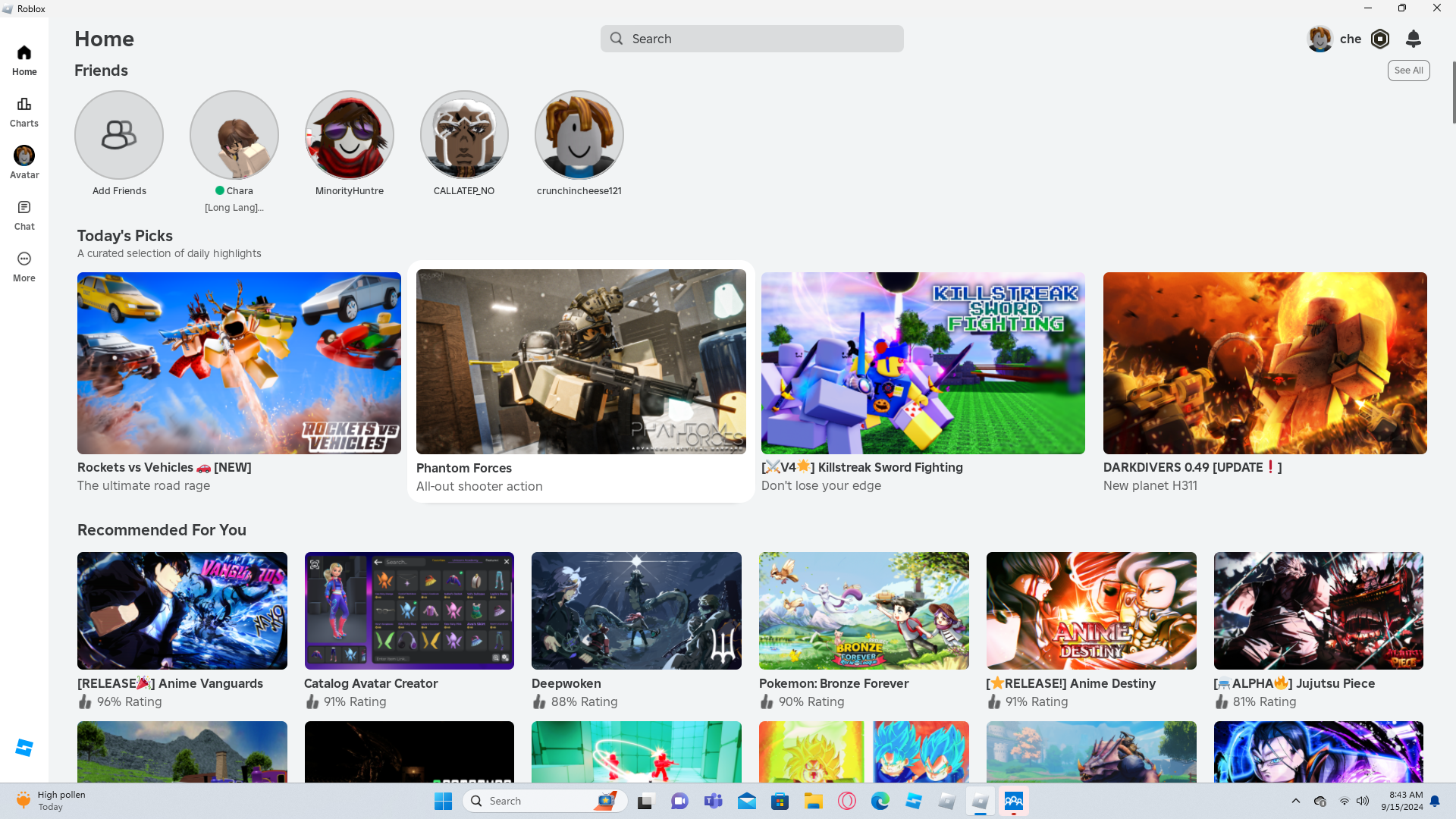Open crunchincheese121's friend avatar
Image resolution: width=1456 pixels, height=819 pixels.
pos(579,135)
